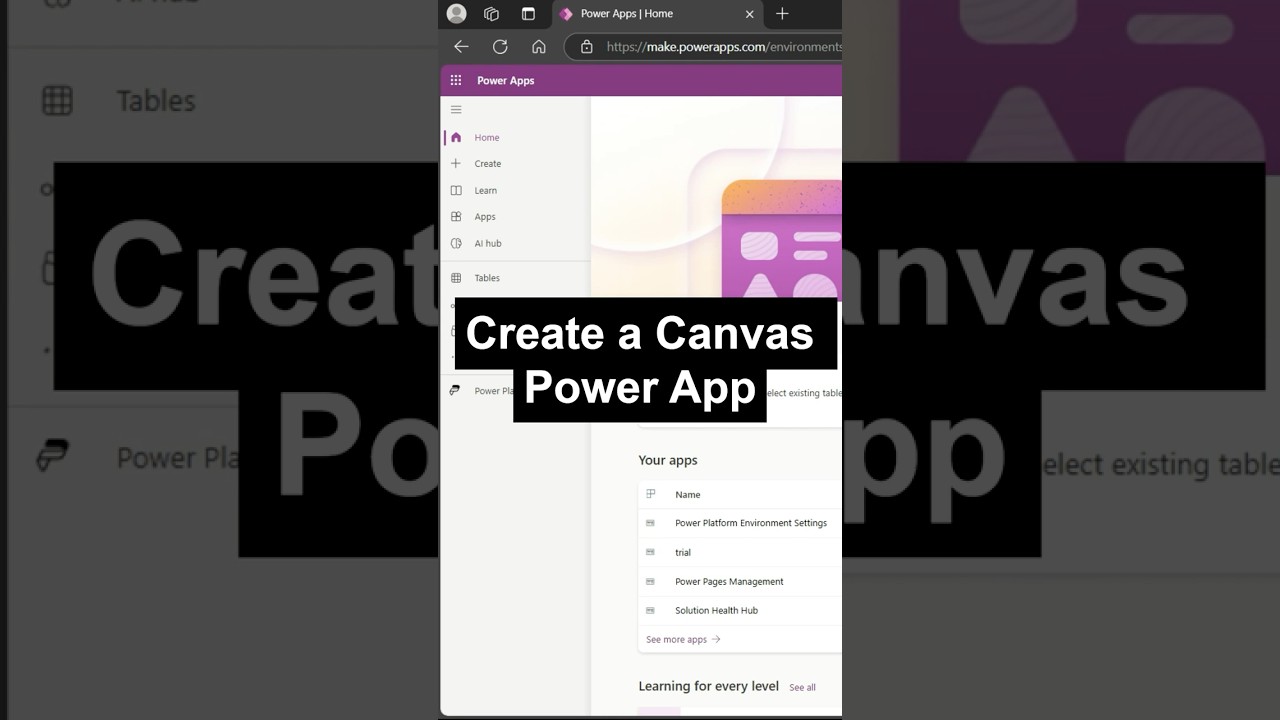The image size is (1280, 720).
Task: Click the Apps grid icon
Action: point(456,217)
